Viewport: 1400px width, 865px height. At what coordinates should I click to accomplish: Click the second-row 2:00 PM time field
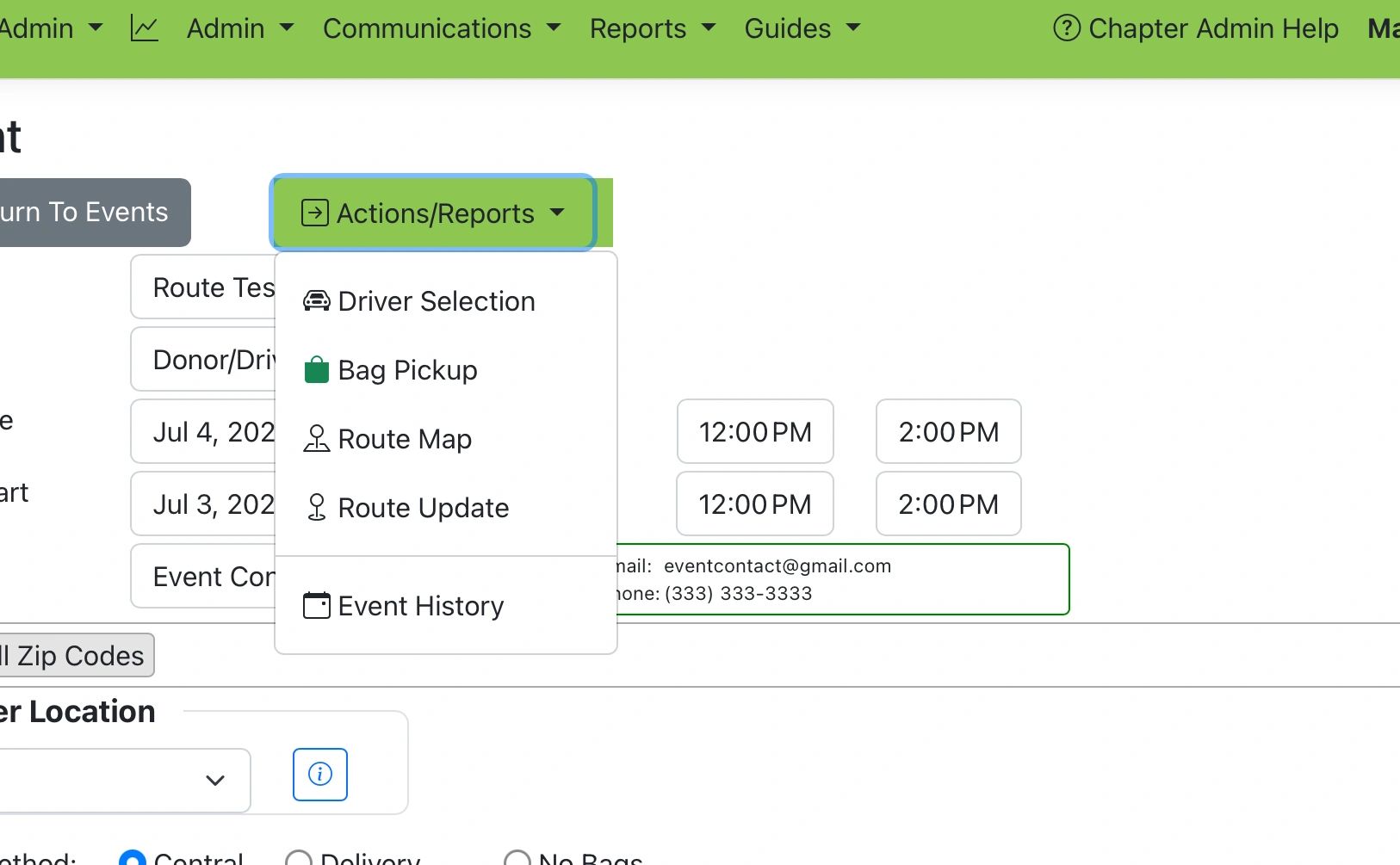pyautogui.click(x=948, y=504)
